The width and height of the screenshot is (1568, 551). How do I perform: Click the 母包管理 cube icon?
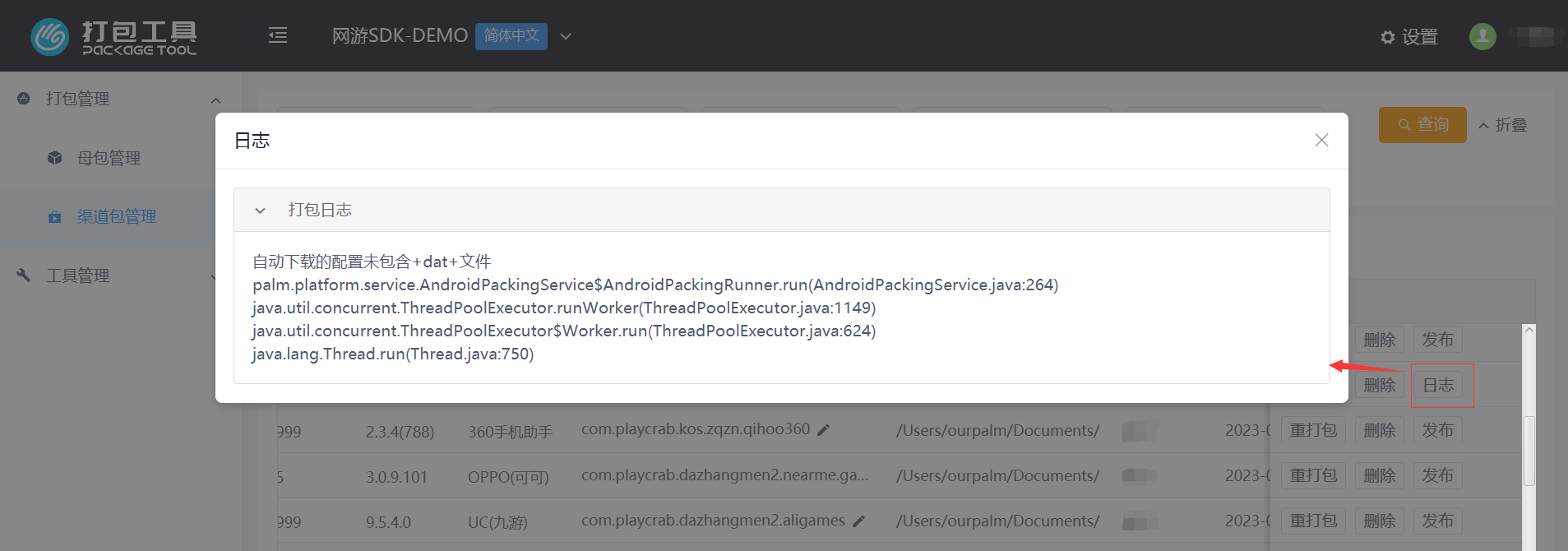tap(55, 158)
